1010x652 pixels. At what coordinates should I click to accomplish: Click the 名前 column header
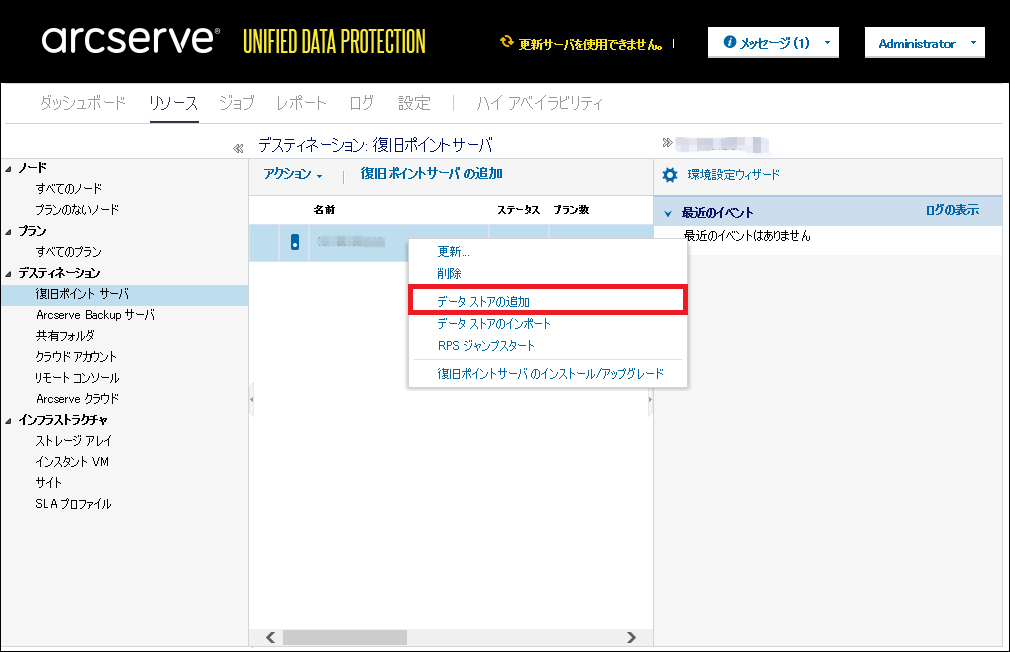click(x=325, y=209)
